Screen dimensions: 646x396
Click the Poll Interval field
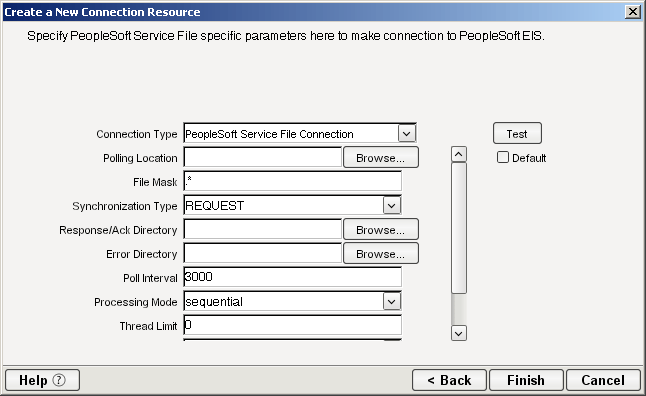tap(293, 277)
